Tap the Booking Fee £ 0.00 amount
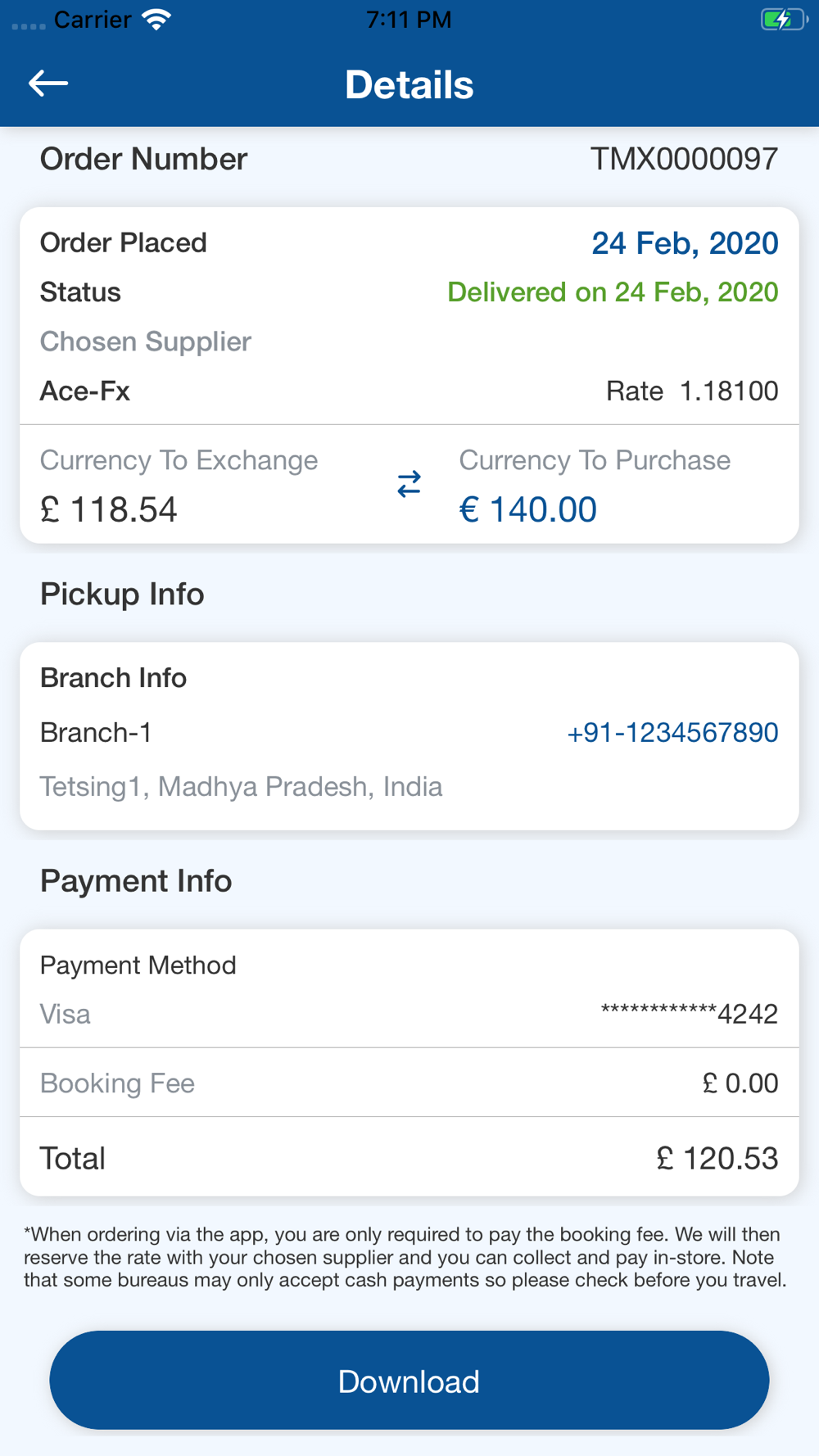 [740, 1083]
